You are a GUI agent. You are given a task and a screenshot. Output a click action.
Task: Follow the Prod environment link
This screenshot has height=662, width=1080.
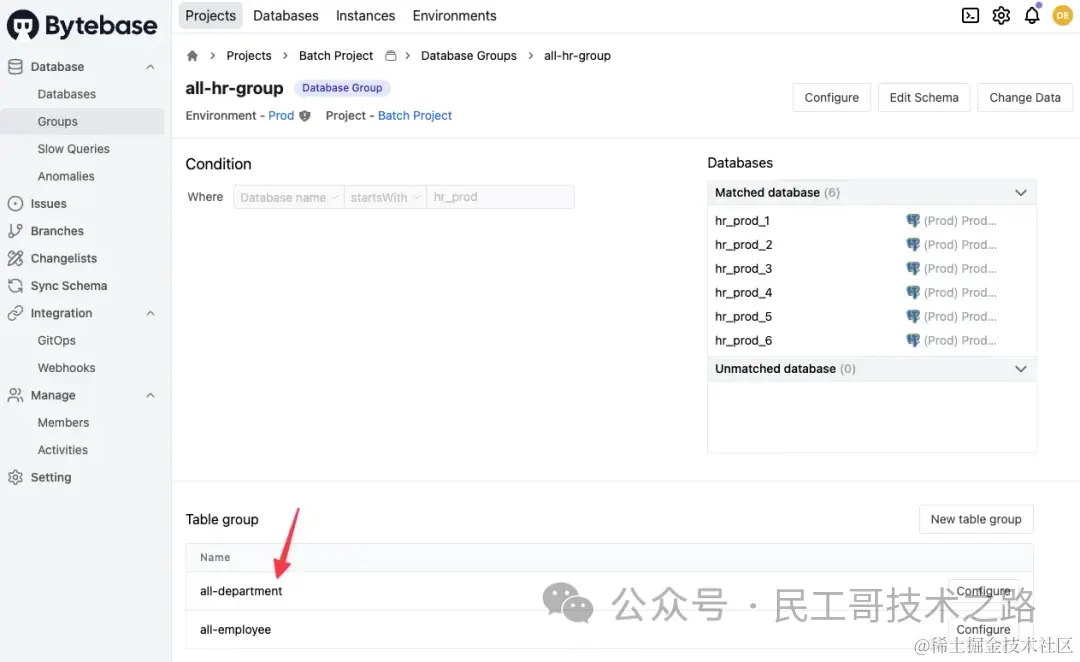point(281,116)
